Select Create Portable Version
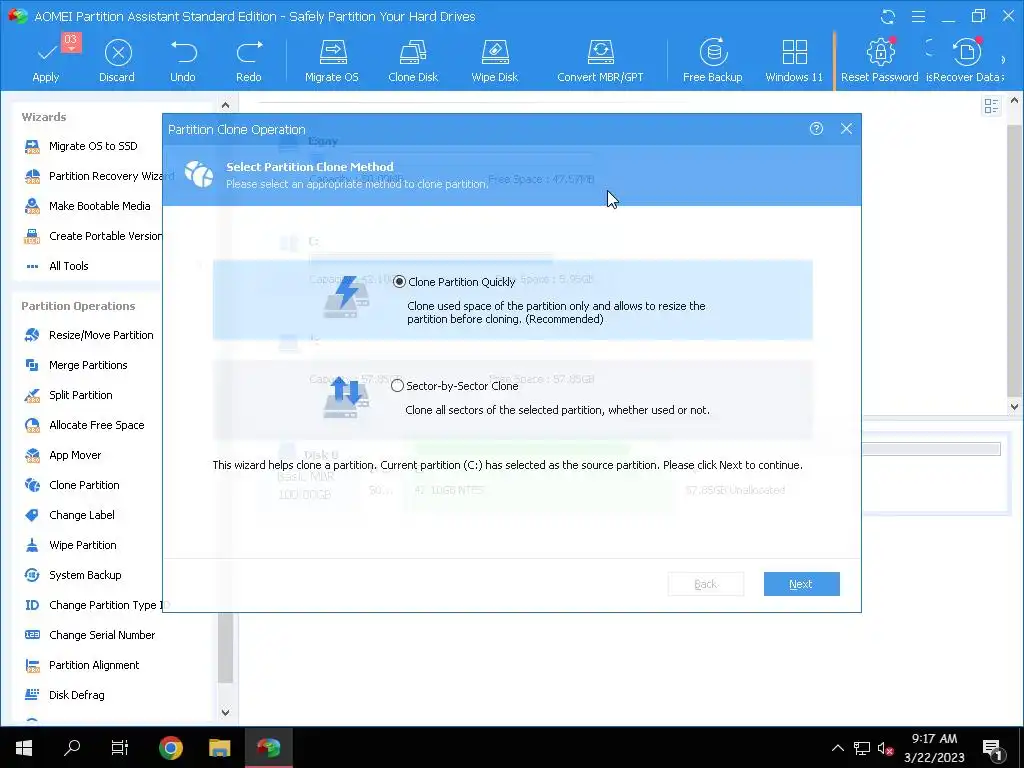 (x=98, y=236)
